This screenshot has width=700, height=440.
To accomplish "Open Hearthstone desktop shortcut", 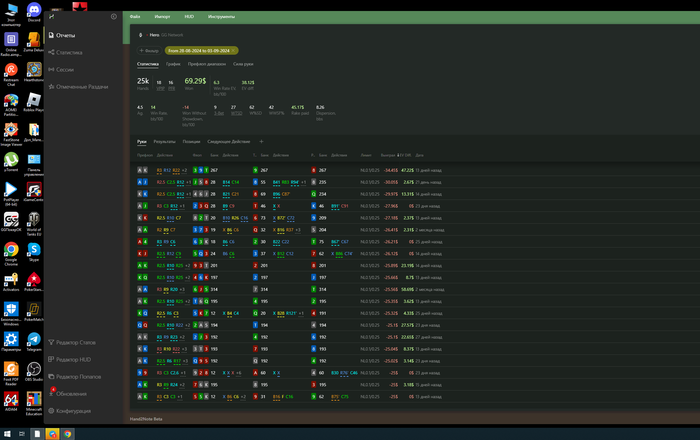I will [34, 72].
